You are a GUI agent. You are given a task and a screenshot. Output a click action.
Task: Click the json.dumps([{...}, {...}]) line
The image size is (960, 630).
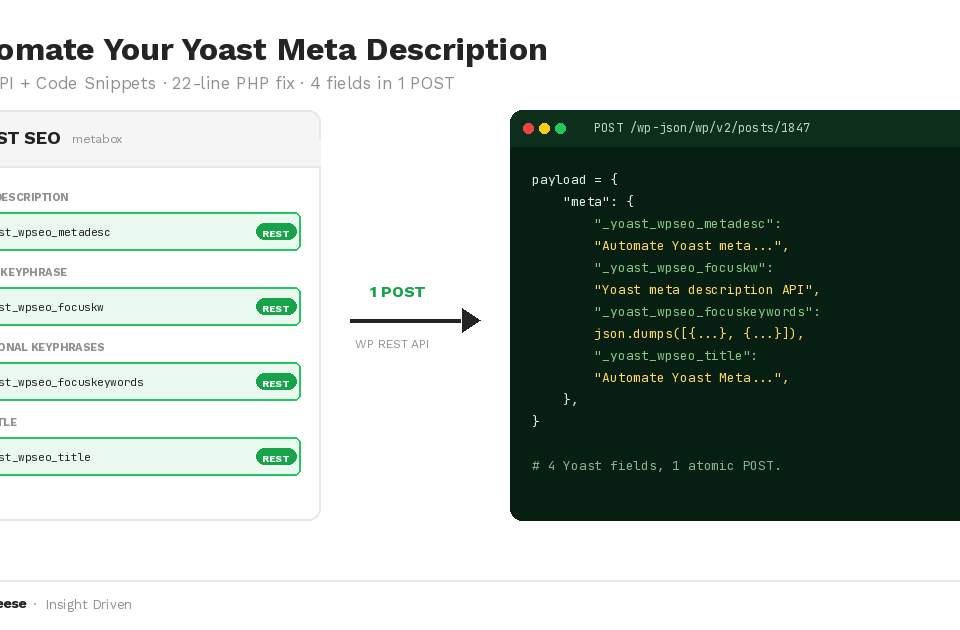(x=699, y=334)
